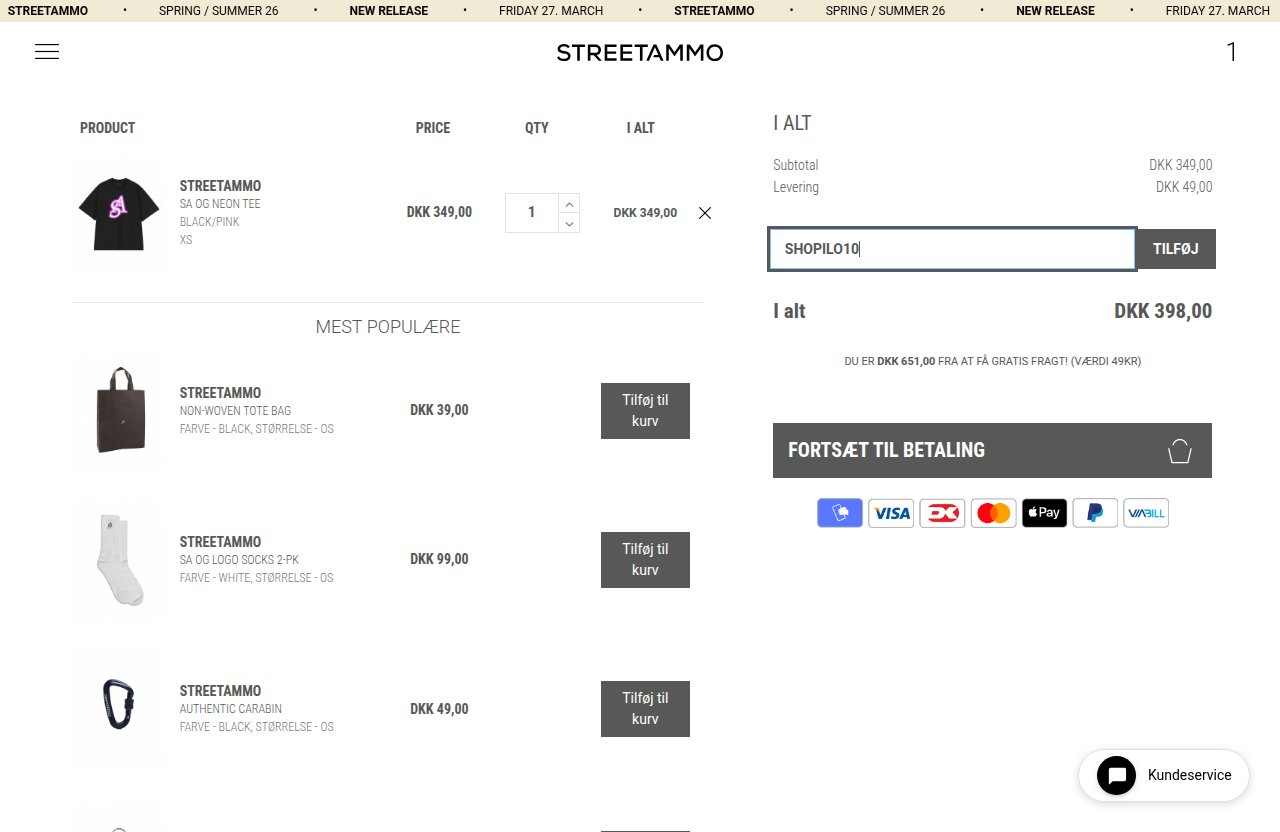Proceed with FORTSÆT TIL BETALING
Viewport: 1280px width, 832px height.
click(x=992, y=450)
